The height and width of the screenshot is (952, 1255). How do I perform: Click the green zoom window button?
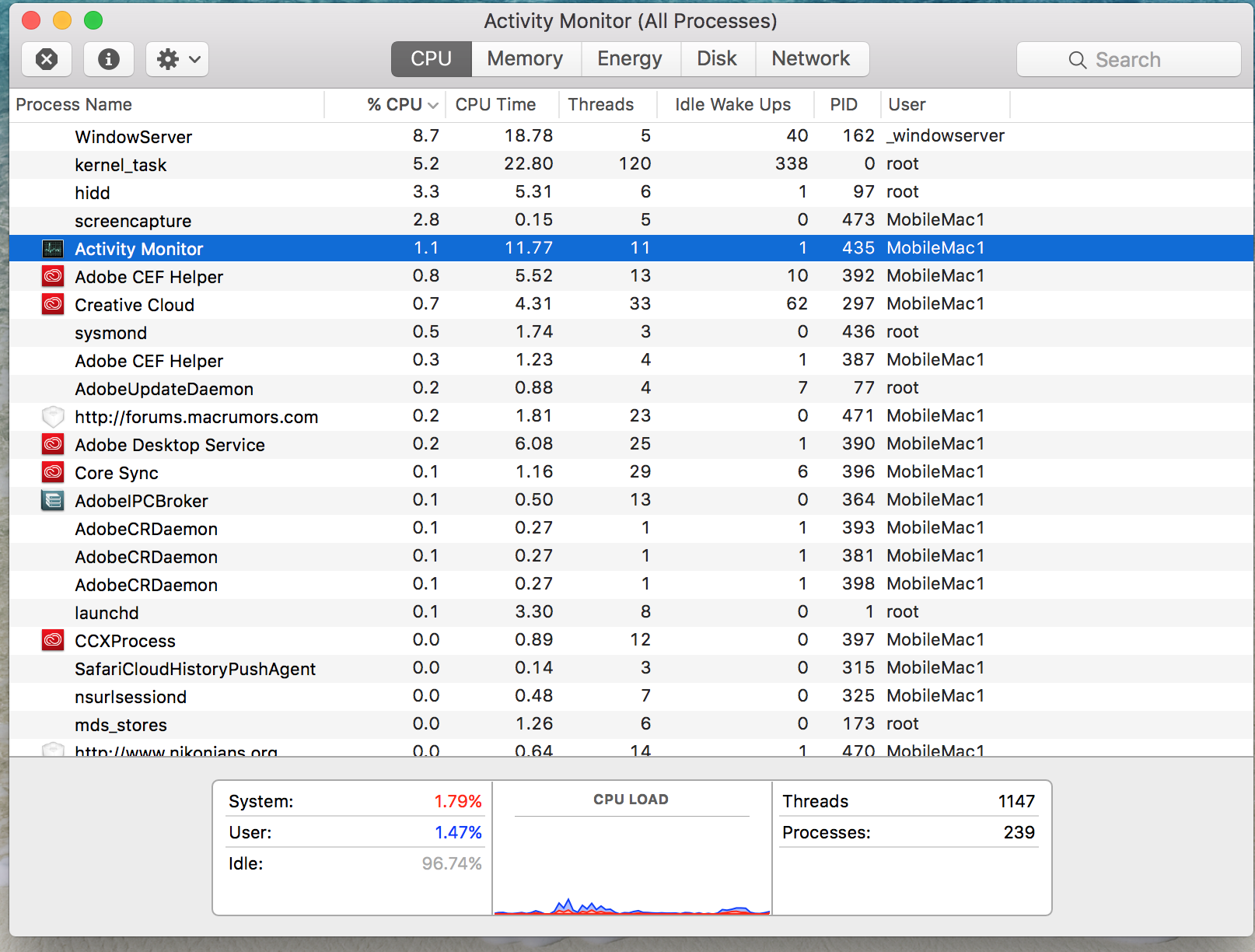93,20
